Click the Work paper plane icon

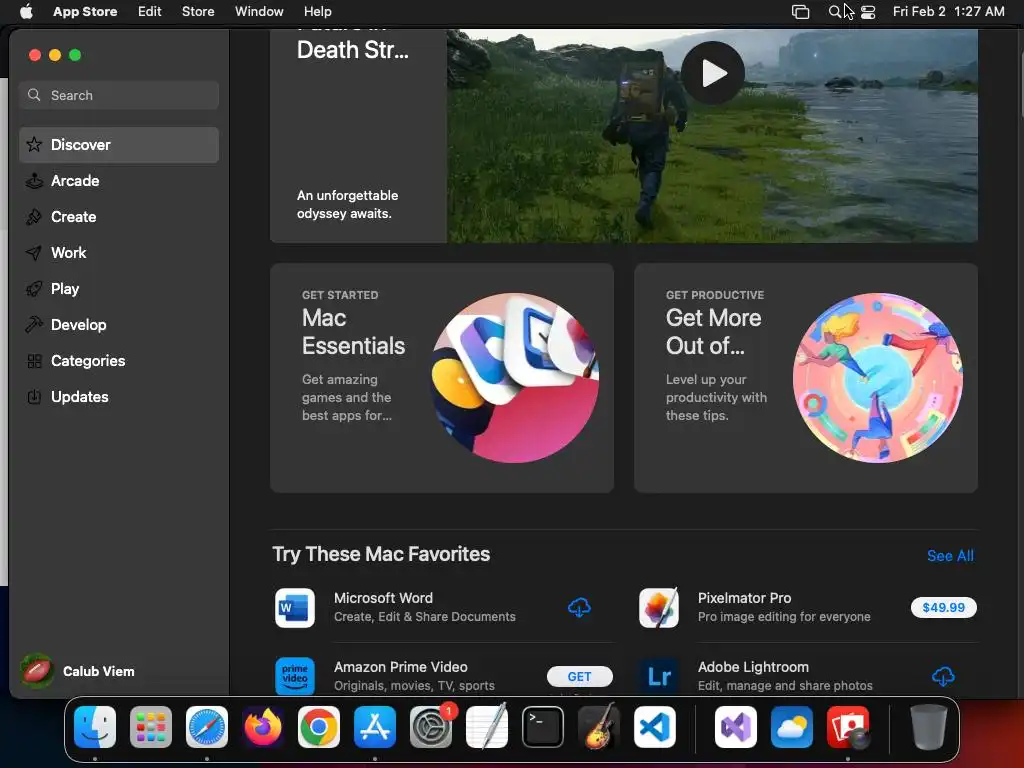34,253
